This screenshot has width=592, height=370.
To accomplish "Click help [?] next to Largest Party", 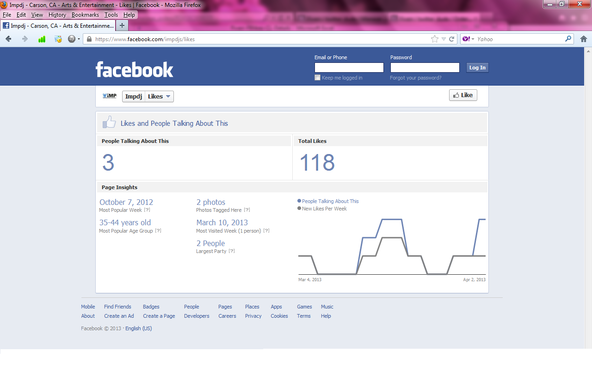I will (231, 251).
